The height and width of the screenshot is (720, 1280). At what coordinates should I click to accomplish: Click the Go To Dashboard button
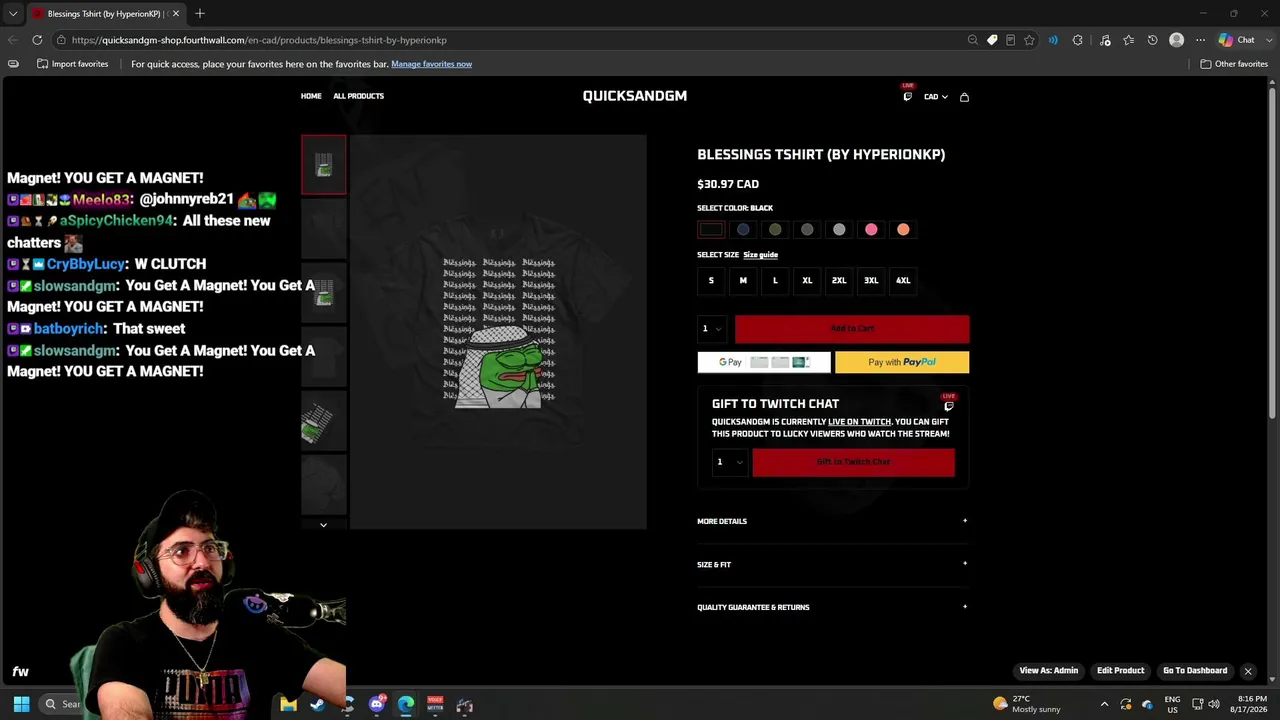(x=1195, y=671)
